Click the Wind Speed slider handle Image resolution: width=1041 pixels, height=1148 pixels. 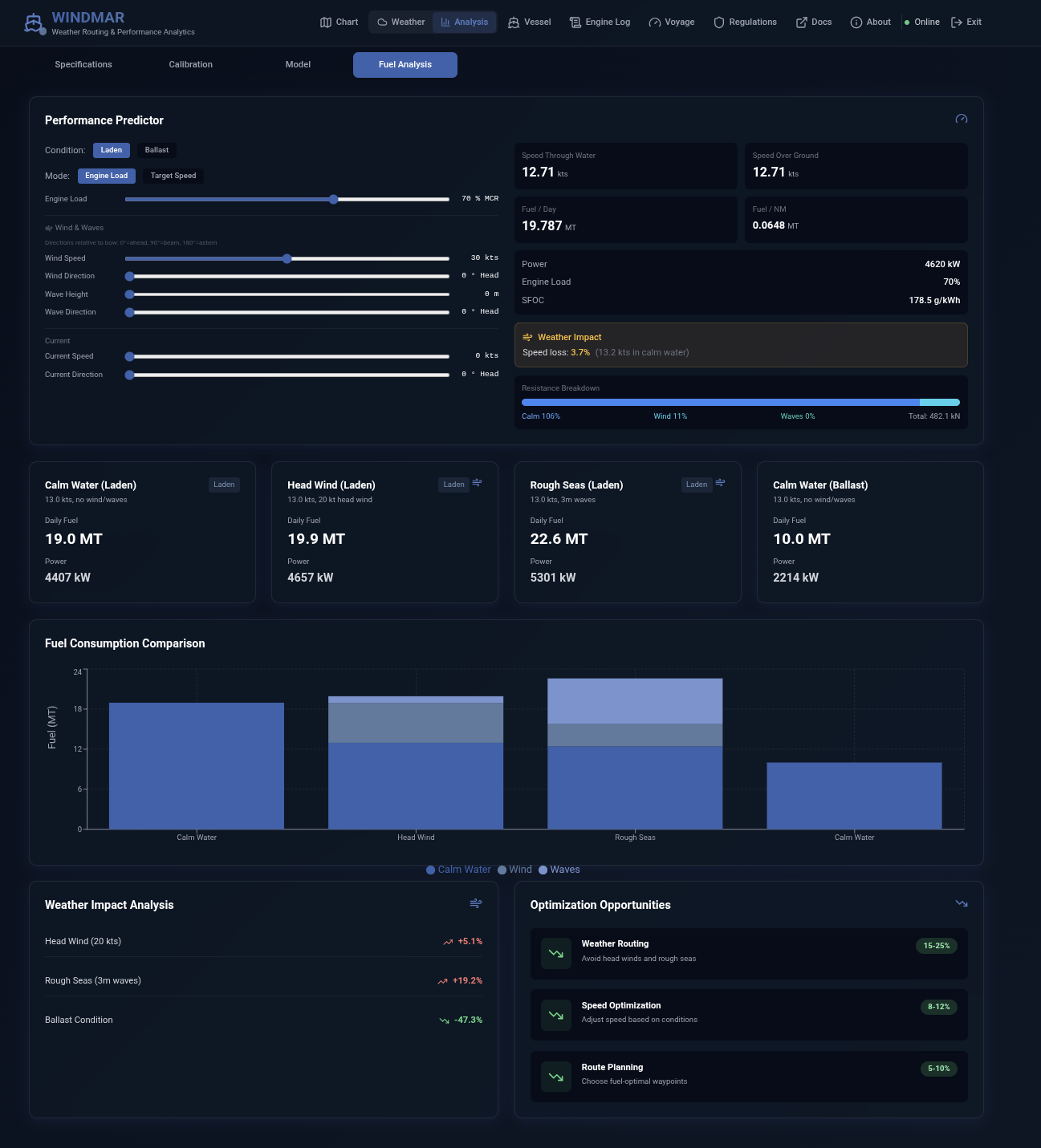click(287, 258)
